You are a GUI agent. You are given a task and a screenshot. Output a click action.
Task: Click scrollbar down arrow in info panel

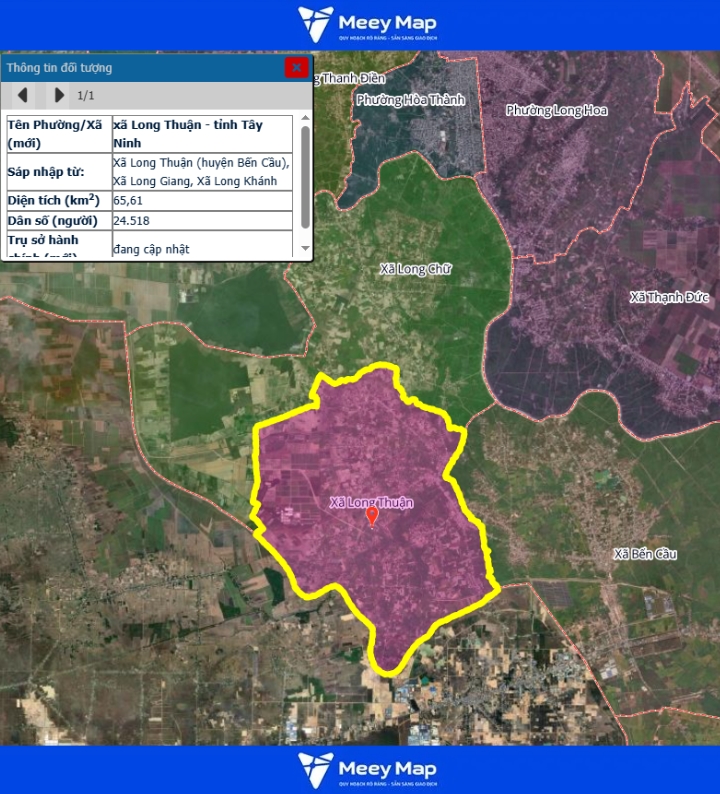tap(305, 249)
